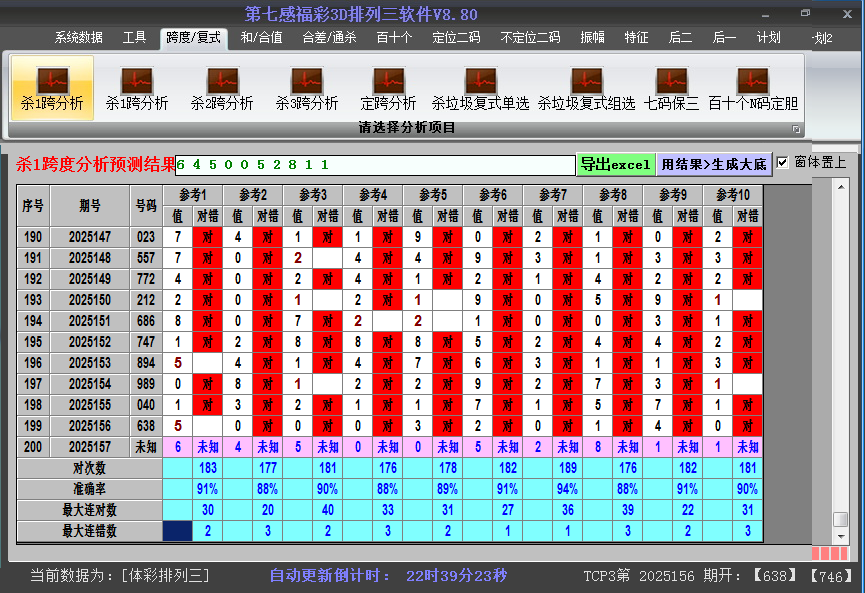Image resolution: width=865 pixels, height=593 pixels.
Task: Open the 系统数据 menu tab
Action: pos(78,38)
